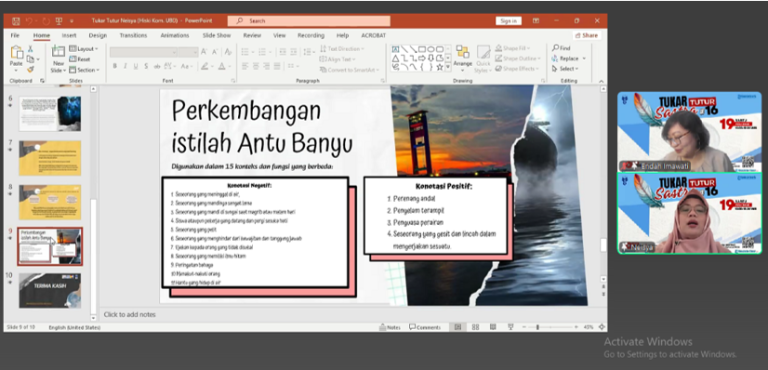The width and height of the screenshot is (768, 370).
Task: Switch to the Transitions tab
Action: click(x=133, y=36)
